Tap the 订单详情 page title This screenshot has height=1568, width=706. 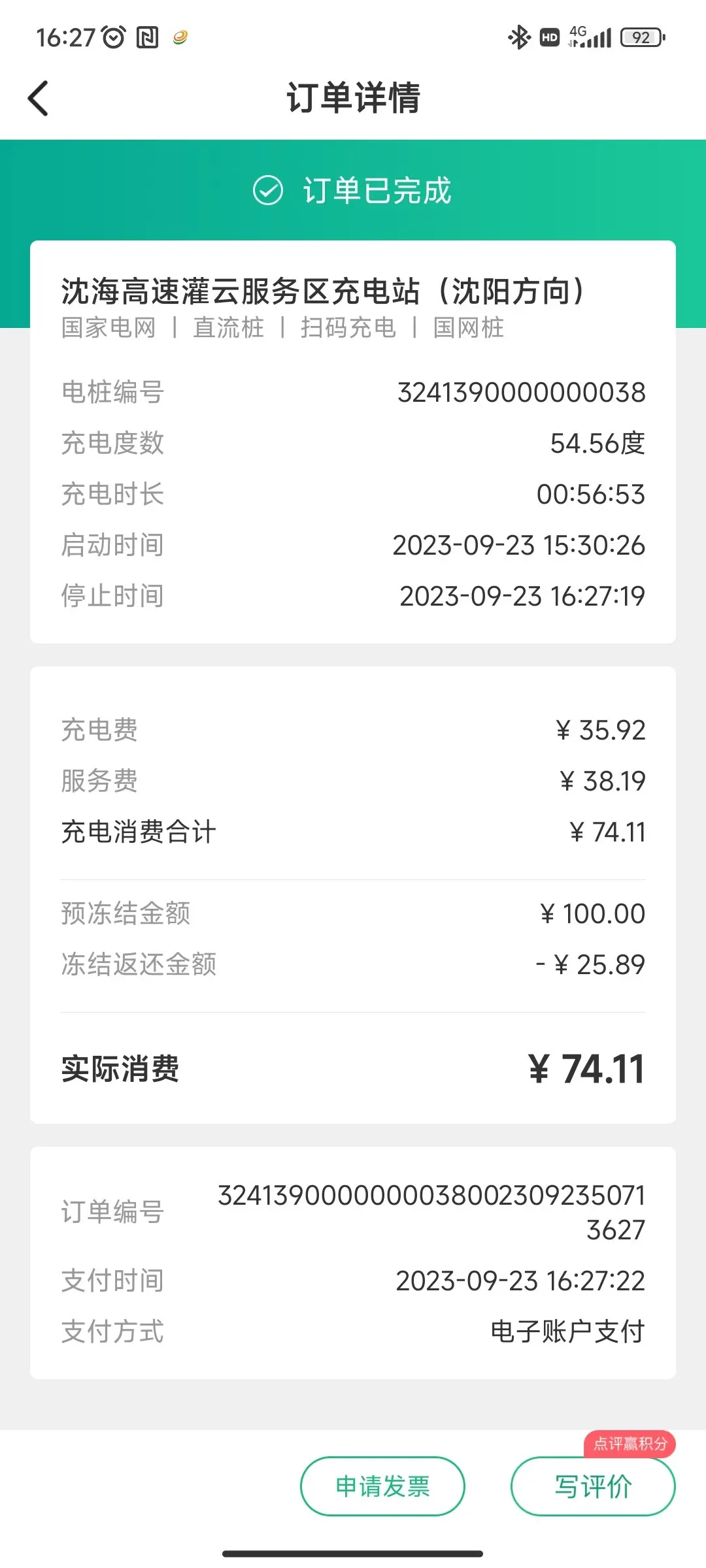[353, 98]
